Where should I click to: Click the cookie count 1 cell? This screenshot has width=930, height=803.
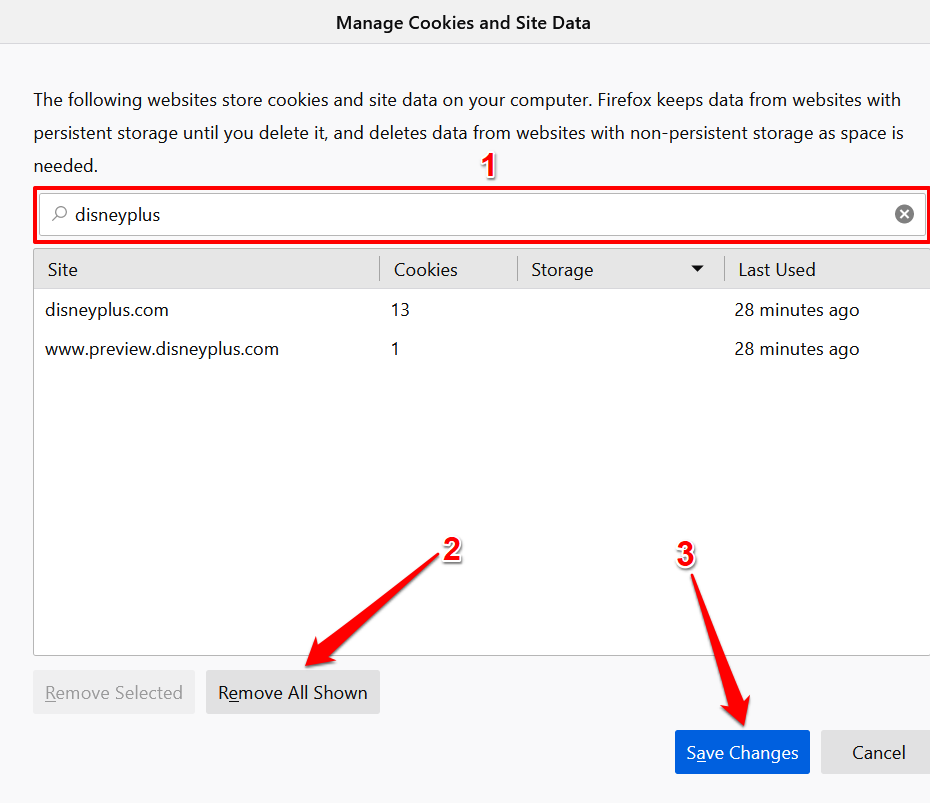pos(395,349)
